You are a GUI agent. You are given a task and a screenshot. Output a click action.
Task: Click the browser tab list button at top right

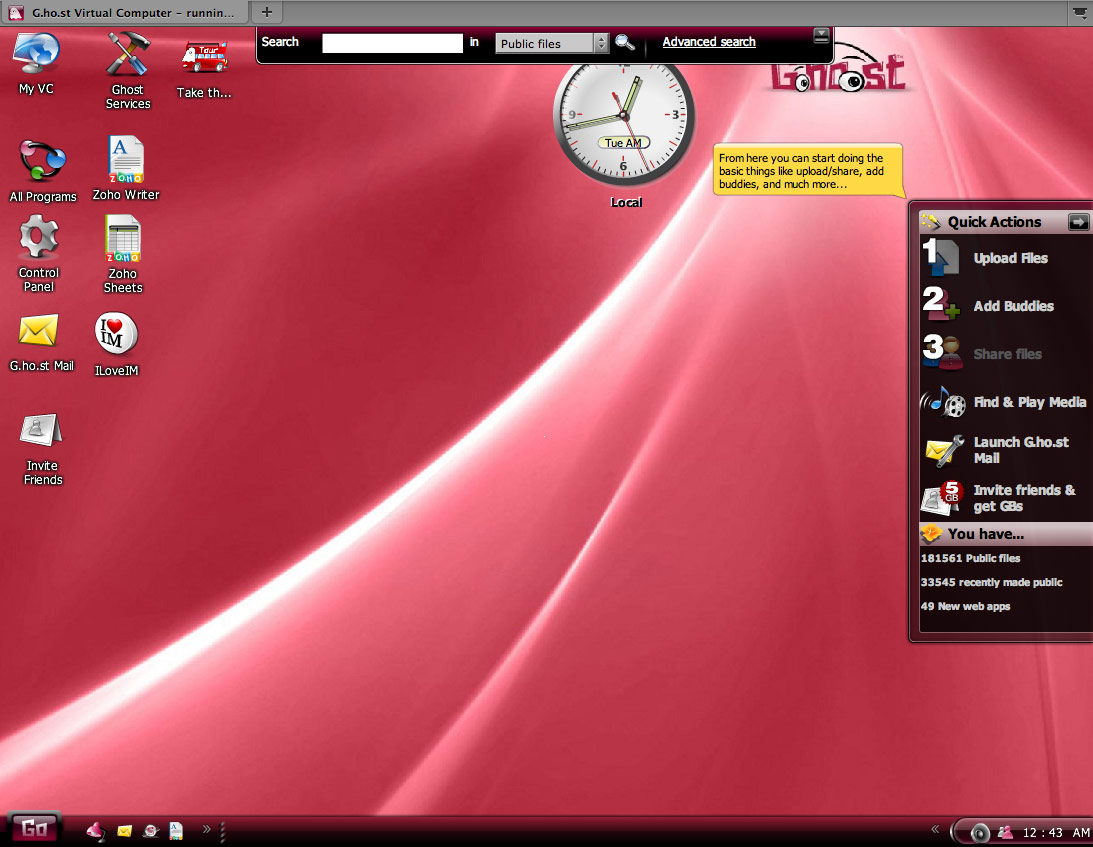1078,13
